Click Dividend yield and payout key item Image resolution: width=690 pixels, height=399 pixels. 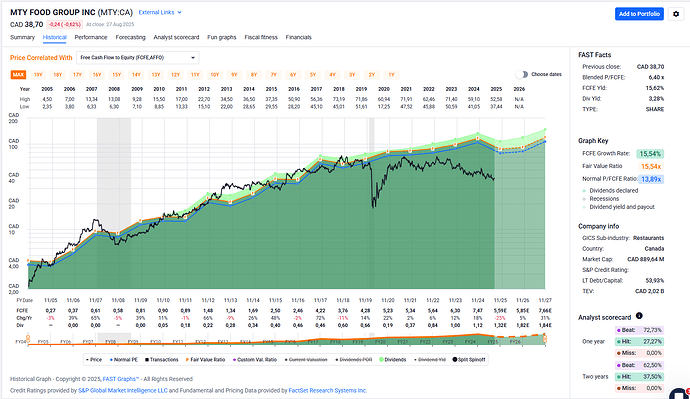[x=618, y=207]
